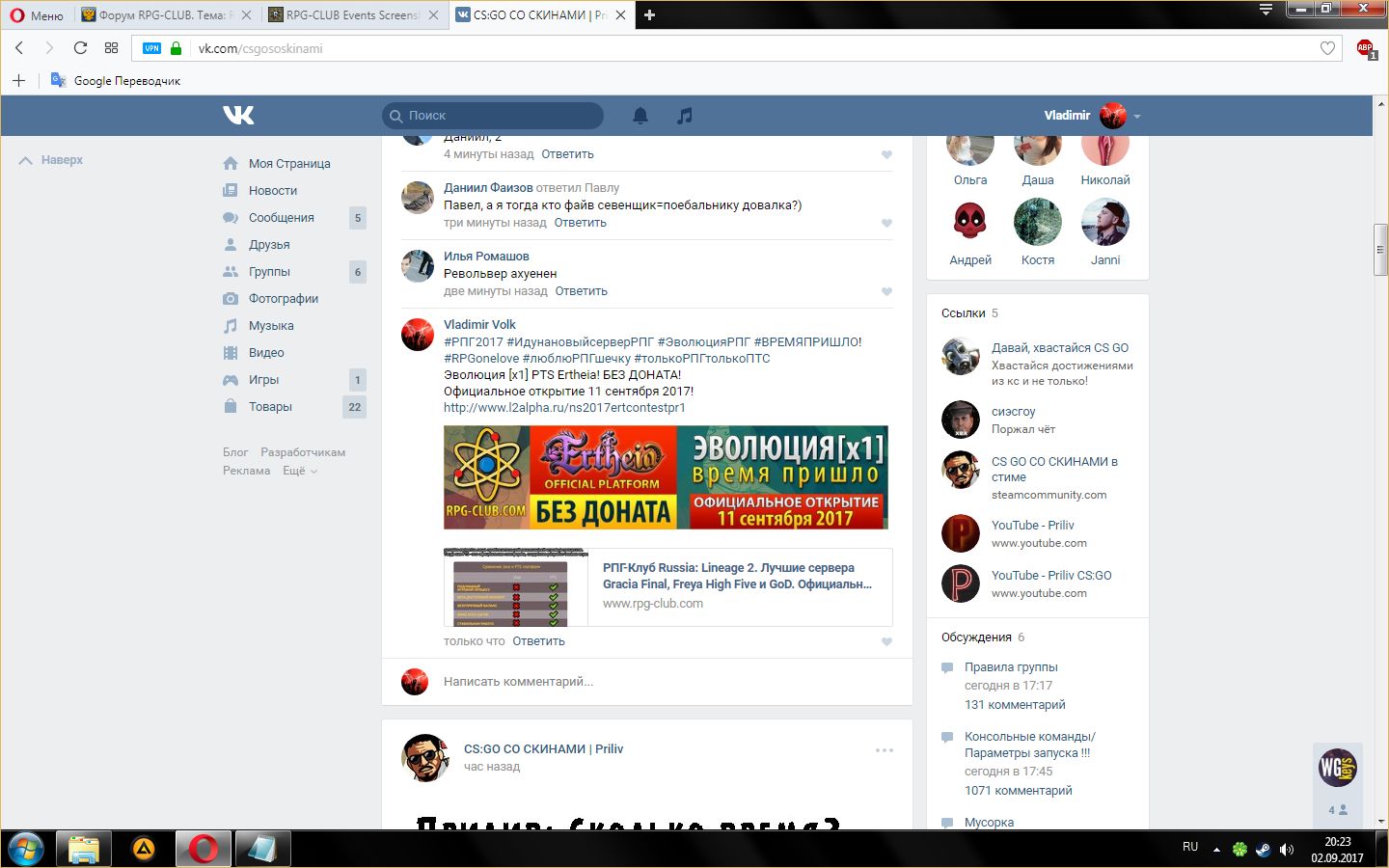Open Разработчикам footer link
This screenshot has width=1389, height=868.
click(303, 452)
